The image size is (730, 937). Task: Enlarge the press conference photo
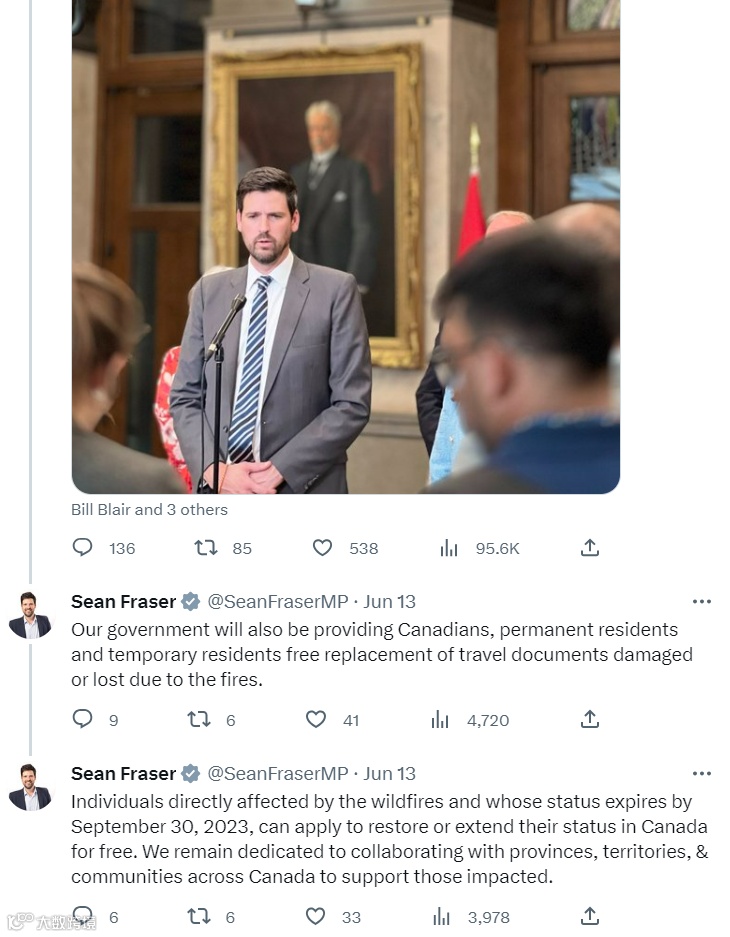click(346, 247)
